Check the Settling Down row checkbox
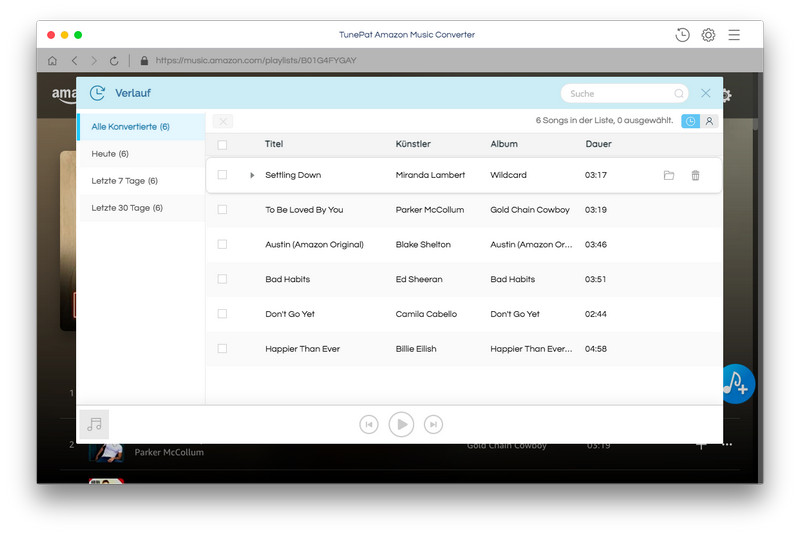Image resolution: width=800 pixels, height=536 pixels. pos(222,175)
